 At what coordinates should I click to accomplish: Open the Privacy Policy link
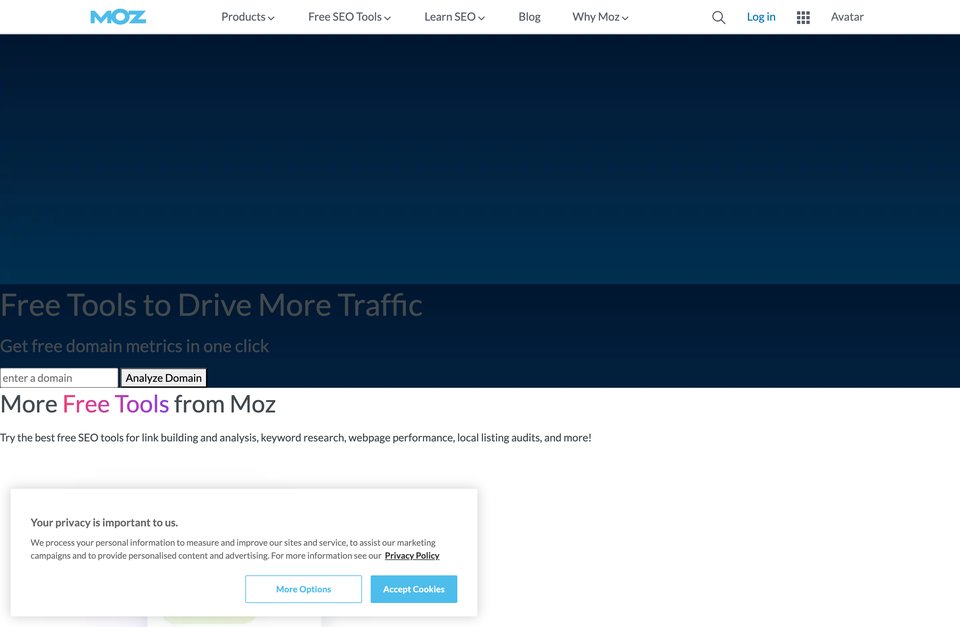coord(412,555)
